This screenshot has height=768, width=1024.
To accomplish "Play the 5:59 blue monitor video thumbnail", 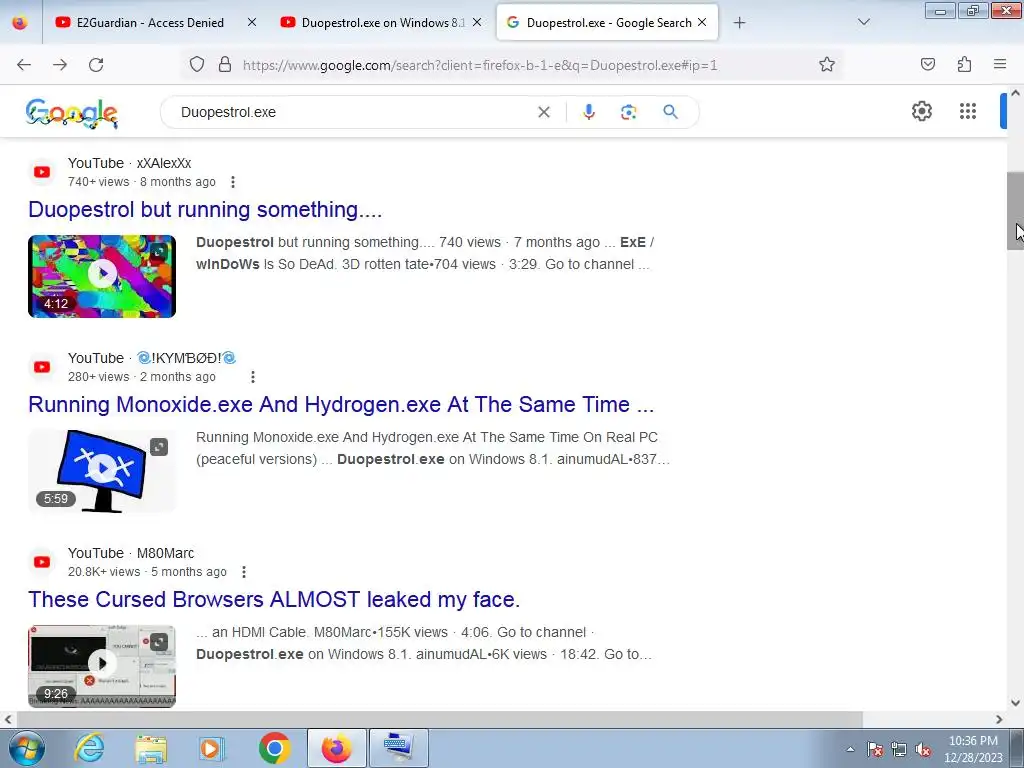I will tap(102, 471).
